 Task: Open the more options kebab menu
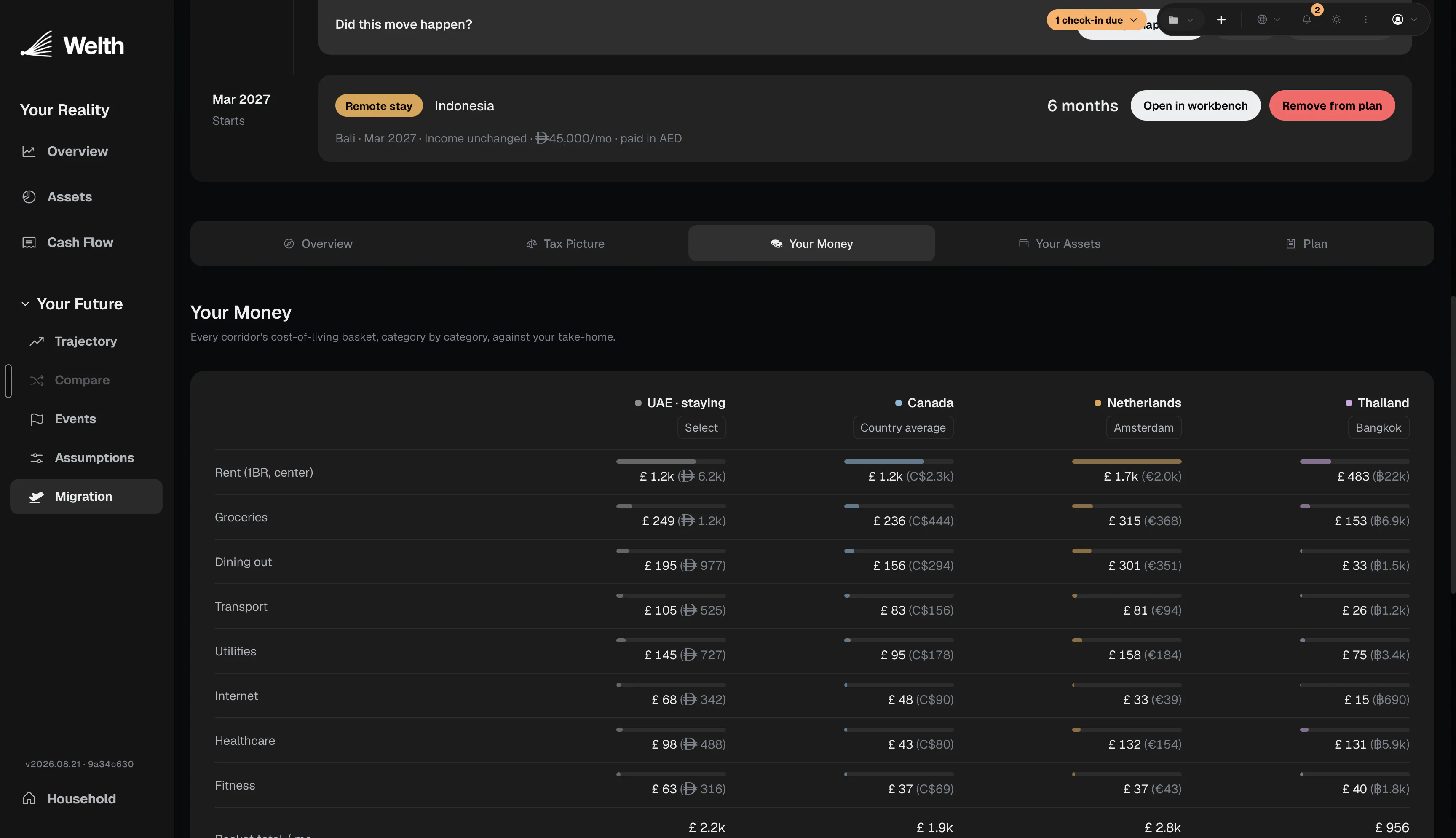pos(1366,19)
